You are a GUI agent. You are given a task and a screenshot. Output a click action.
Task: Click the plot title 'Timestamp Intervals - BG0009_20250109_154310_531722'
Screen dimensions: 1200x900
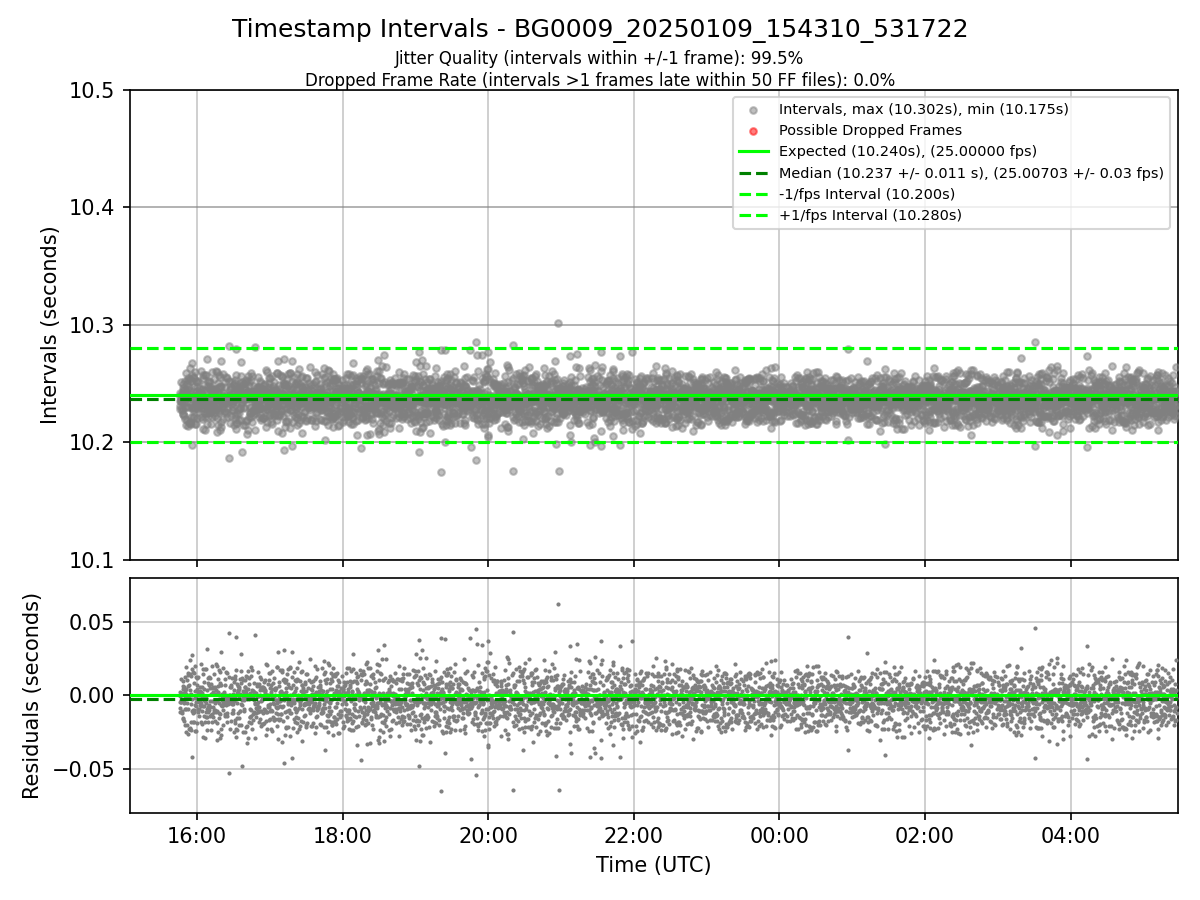coord(600,29)
